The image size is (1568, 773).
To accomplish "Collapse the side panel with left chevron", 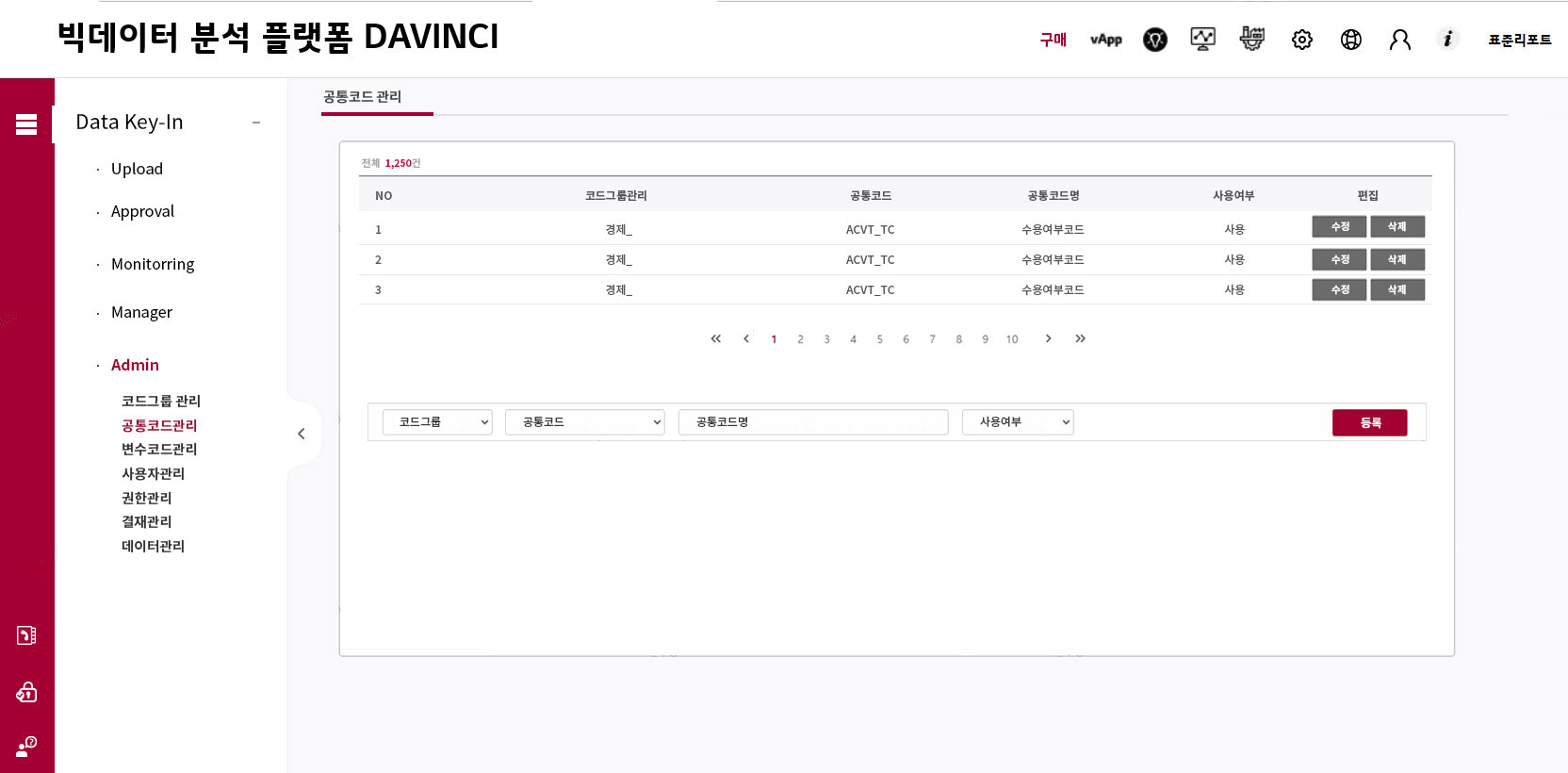I will 302,434.
